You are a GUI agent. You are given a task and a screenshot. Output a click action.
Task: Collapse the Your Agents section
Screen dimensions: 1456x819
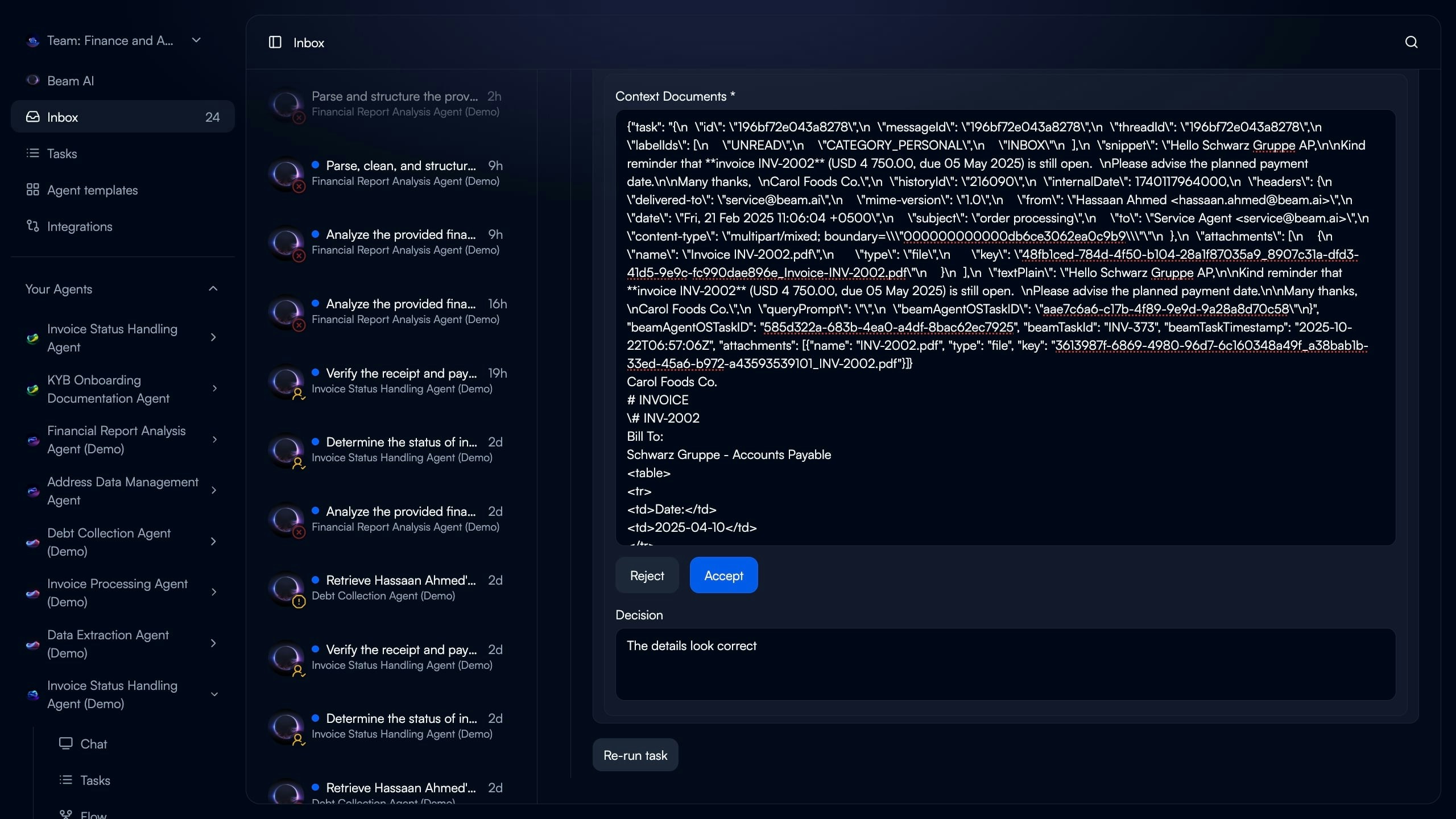tap(213, 289)
